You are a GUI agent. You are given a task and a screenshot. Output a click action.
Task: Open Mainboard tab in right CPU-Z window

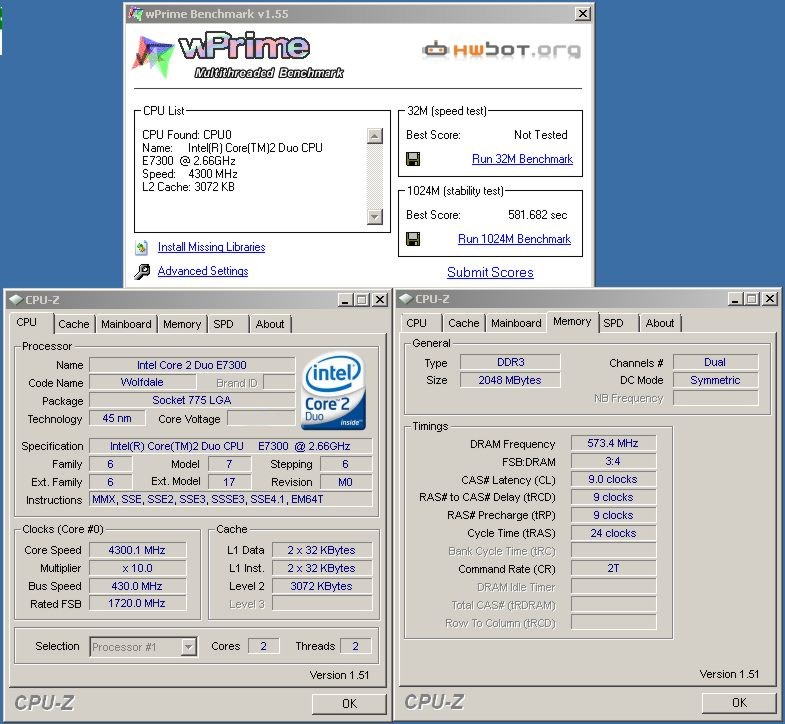[x=516, y=323]
